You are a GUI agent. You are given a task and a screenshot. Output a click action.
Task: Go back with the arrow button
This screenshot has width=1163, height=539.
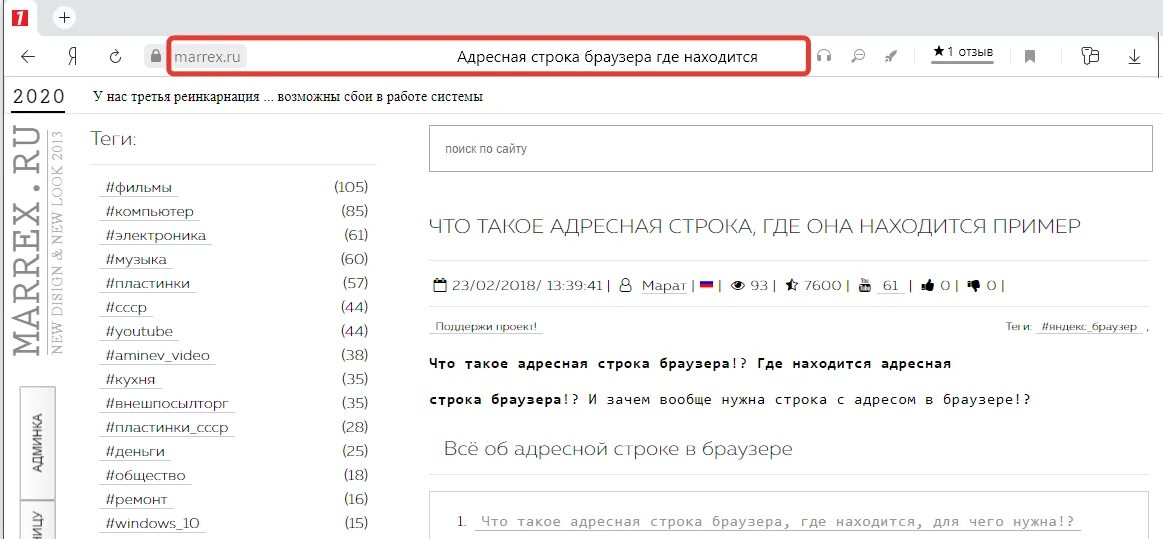27,56
